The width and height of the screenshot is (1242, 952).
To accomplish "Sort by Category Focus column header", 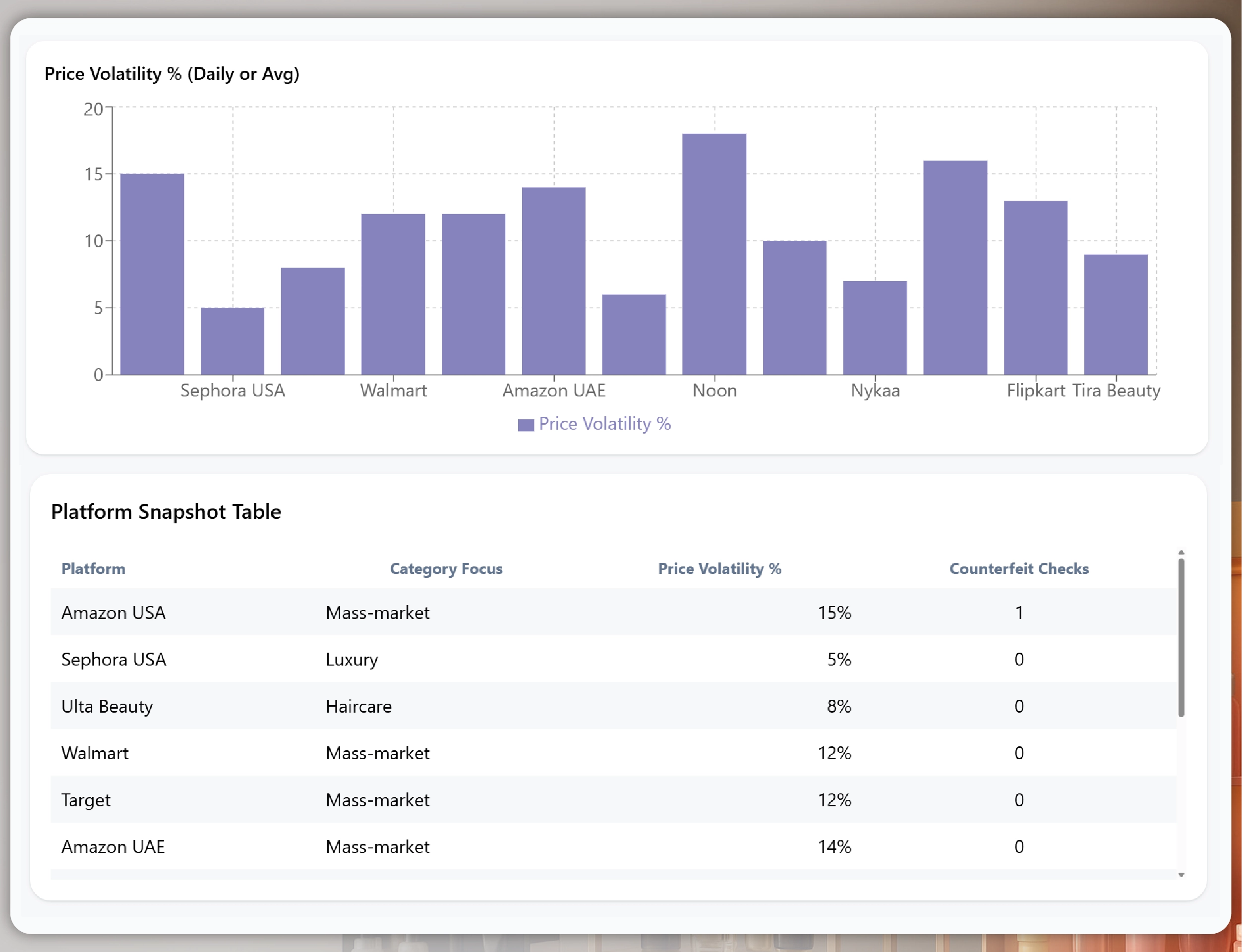I will pos(446,568).
